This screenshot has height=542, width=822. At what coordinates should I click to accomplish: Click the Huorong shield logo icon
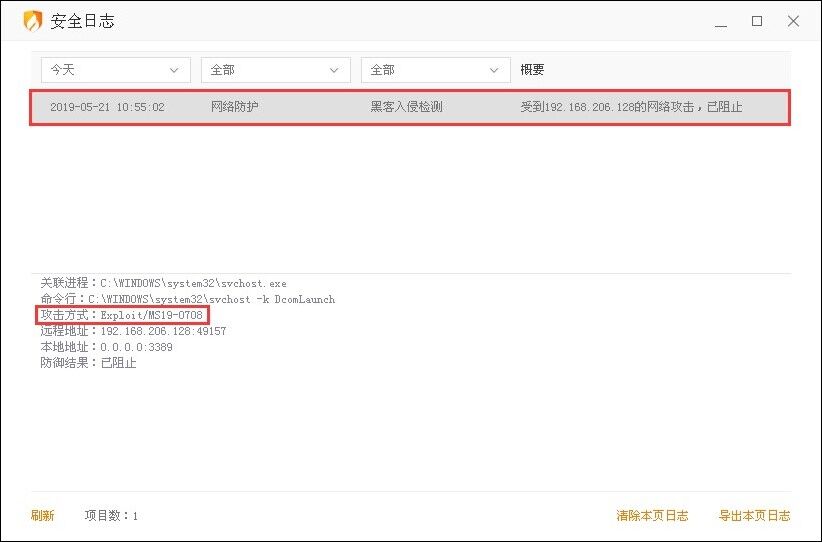pyautogui.click(x=33, y=21)
